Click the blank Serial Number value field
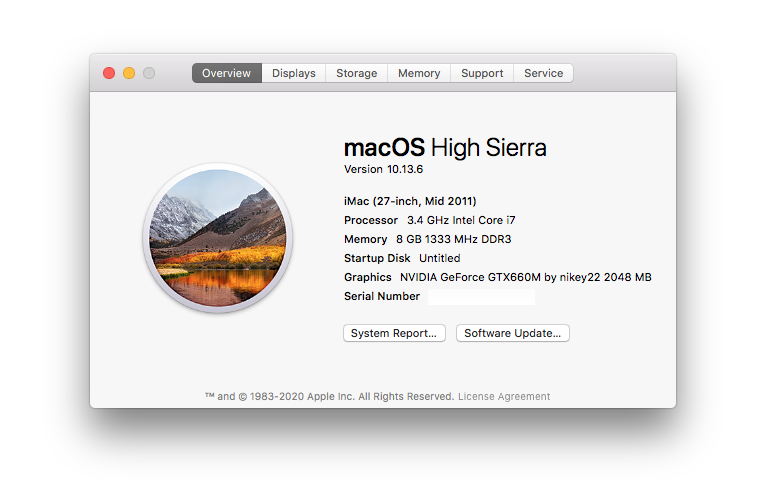 [x=481, y=297]
